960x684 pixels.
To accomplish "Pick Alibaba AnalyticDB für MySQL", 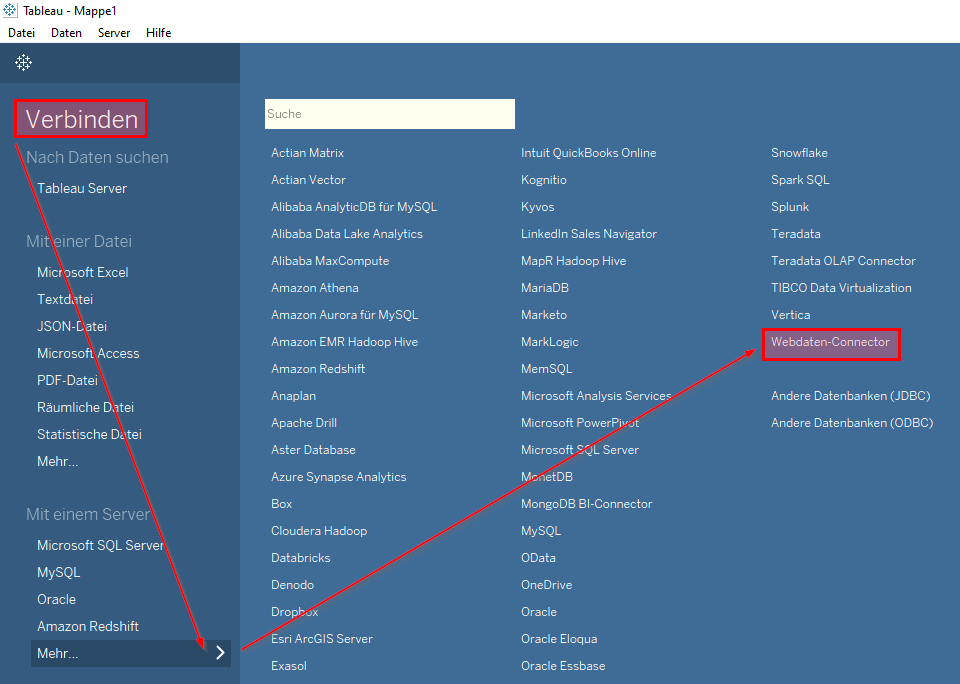I will (354, 206).
